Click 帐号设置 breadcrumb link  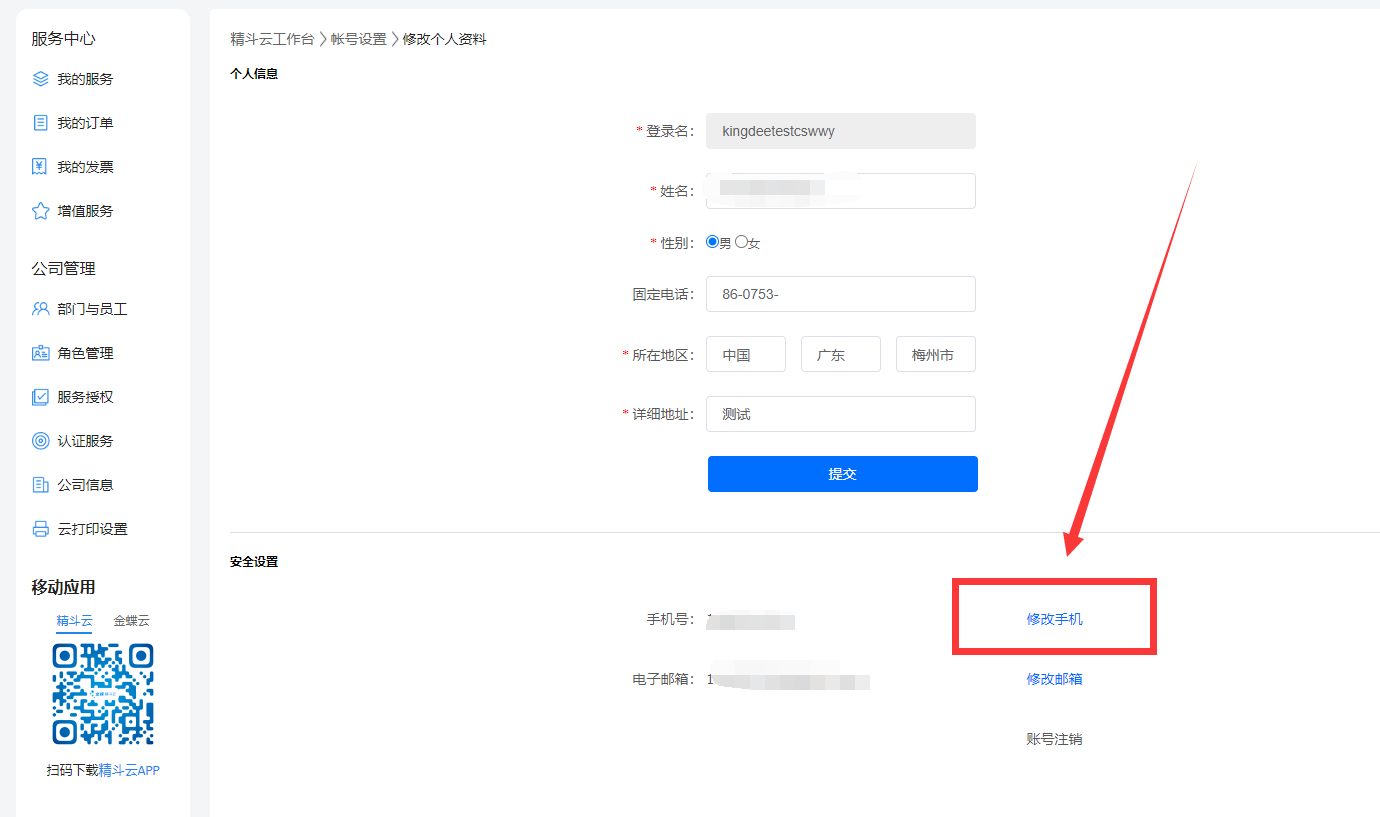tap(359, 39)
